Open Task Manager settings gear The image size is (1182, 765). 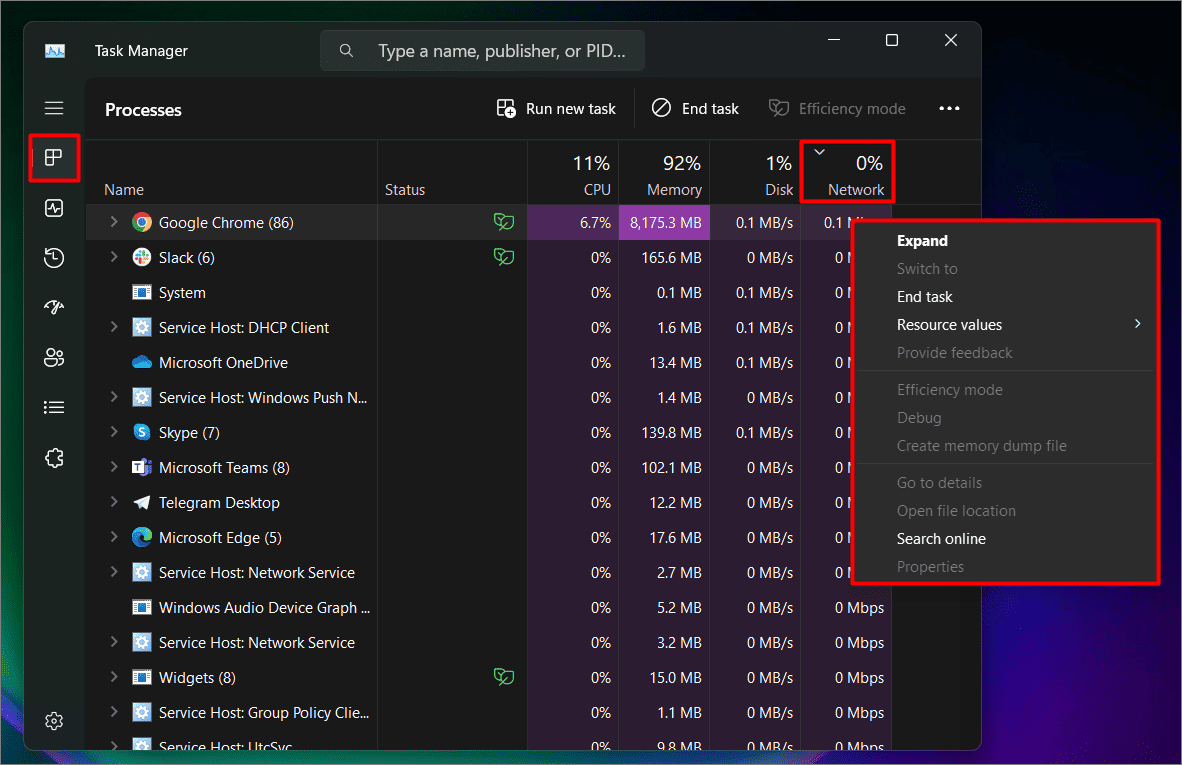tap(54, 721)
